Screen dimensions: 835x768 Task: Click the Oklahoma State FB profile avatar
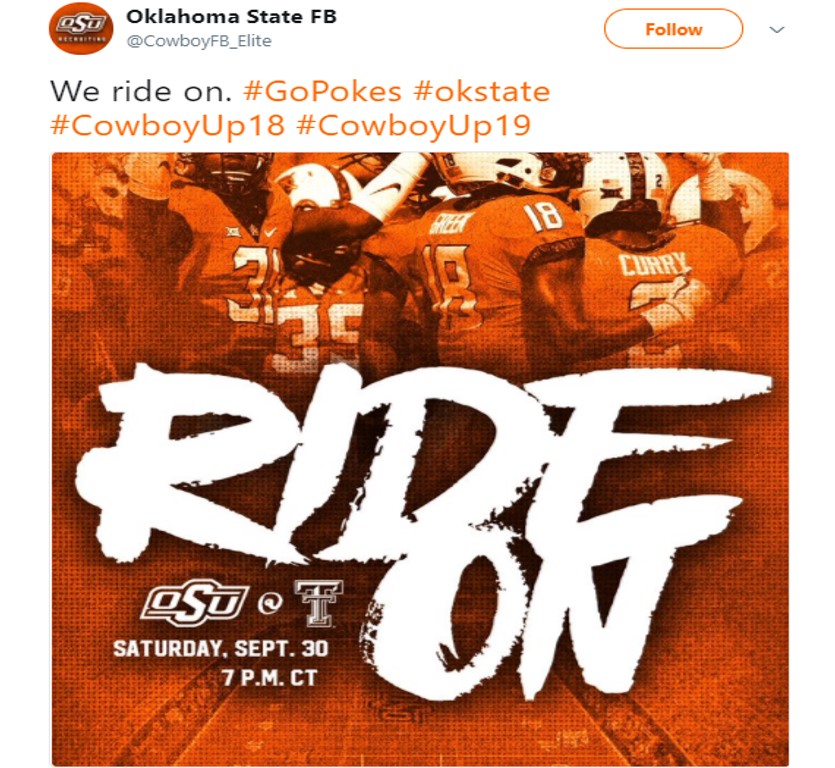[x=80, y=29]
